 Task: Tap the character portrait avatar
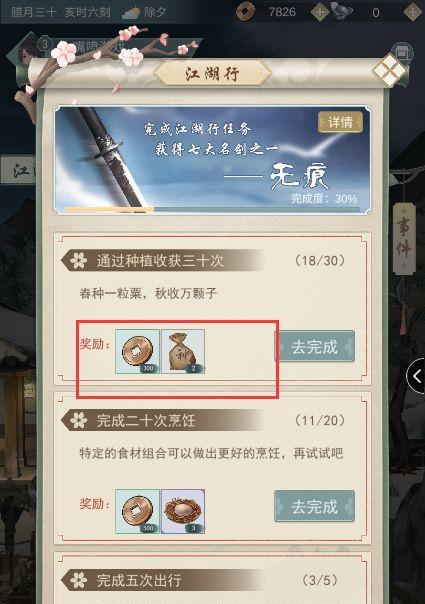[28, 53]
